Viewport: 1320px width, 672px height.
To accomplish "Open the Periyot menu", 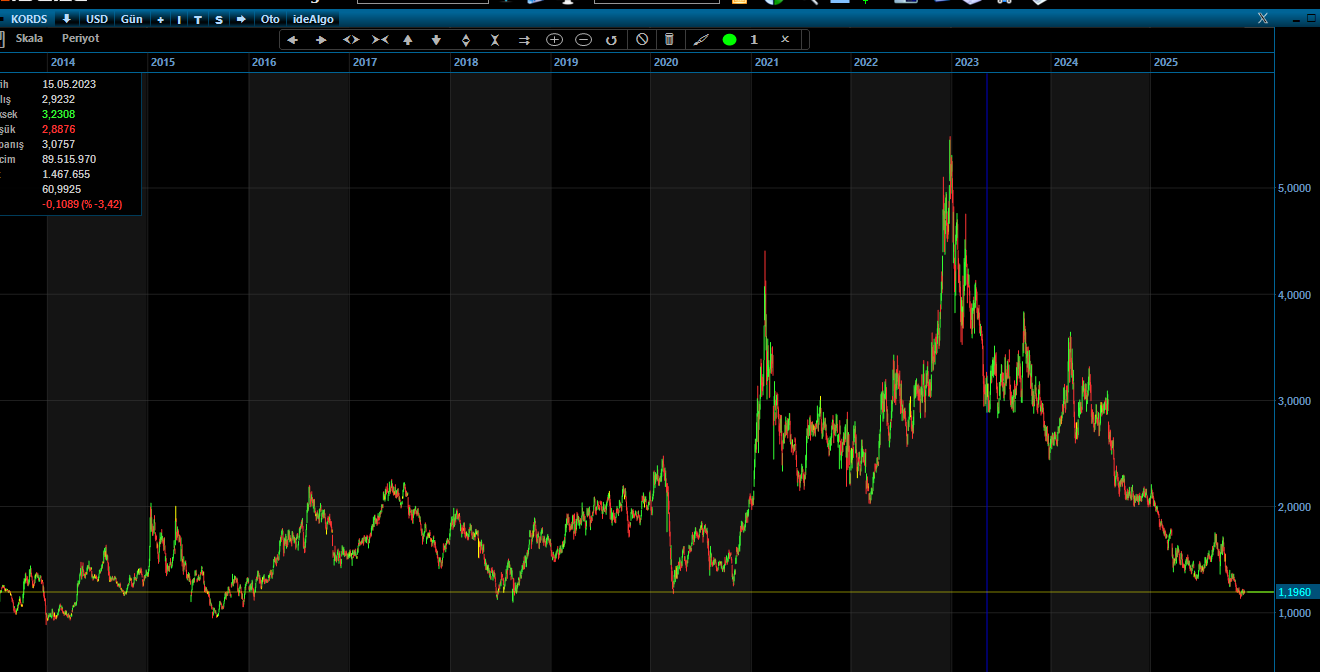I will (x=81, y=38).
